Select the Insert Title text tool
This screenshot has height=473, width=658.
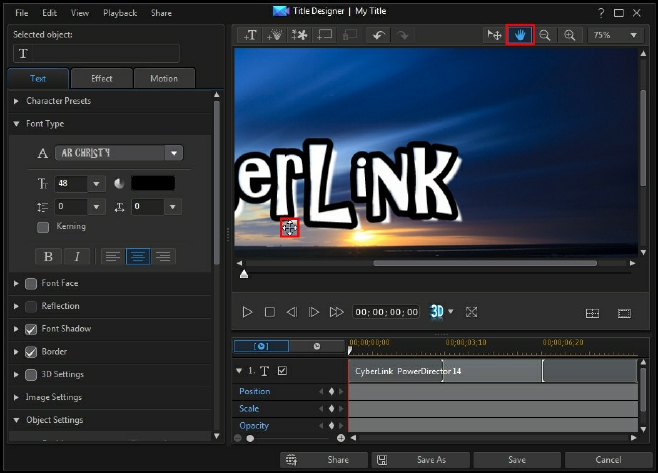(x=250, y=35)
